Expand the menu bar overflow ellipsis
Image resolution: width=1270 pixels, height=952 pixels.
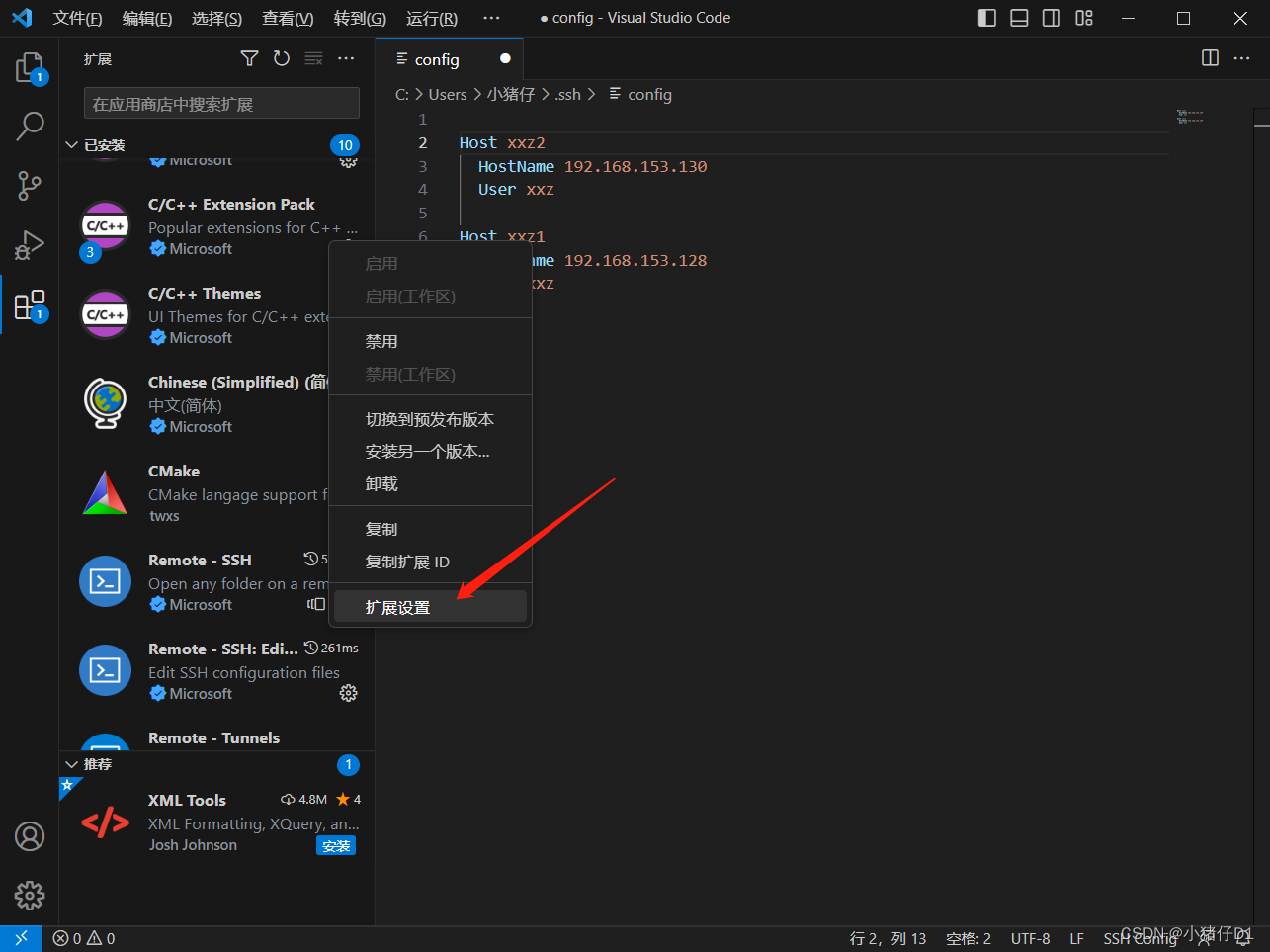[491, 18]
